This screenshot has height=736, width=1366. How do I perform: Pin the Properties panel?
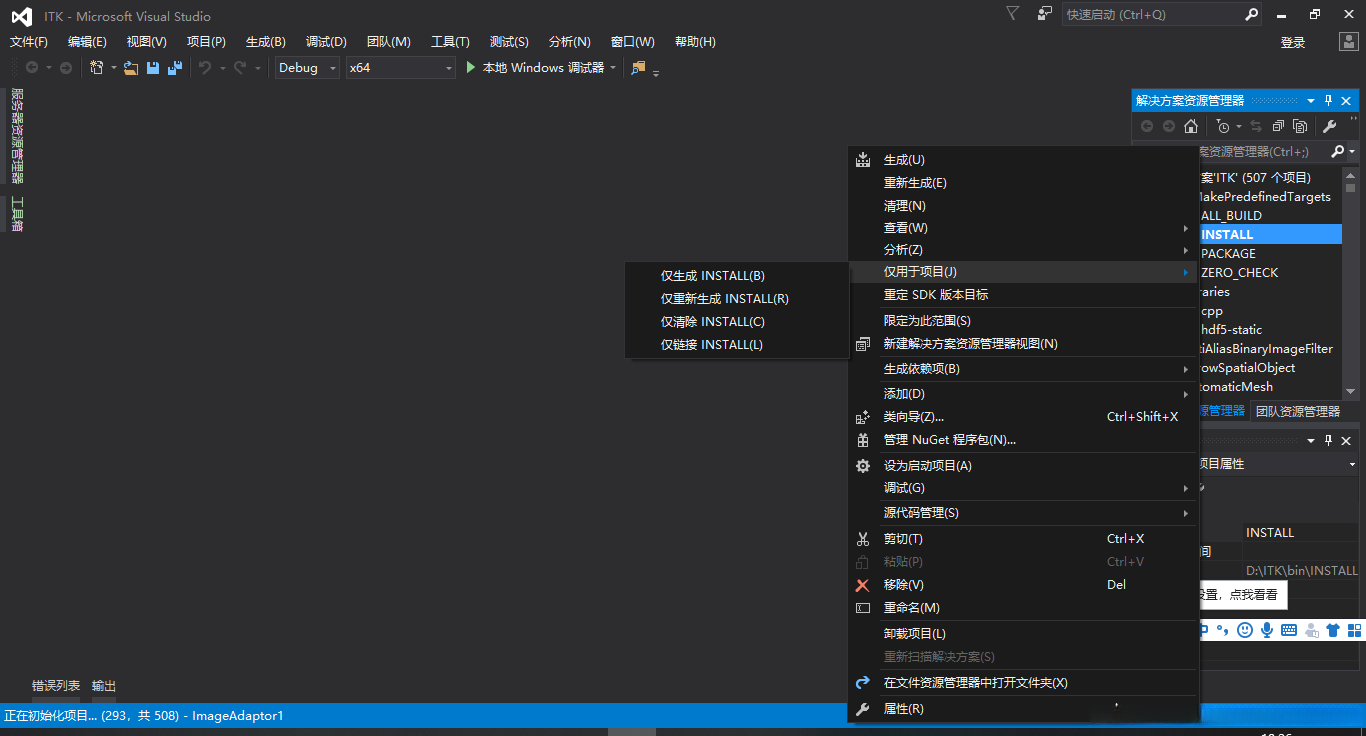coord(1329,441)
